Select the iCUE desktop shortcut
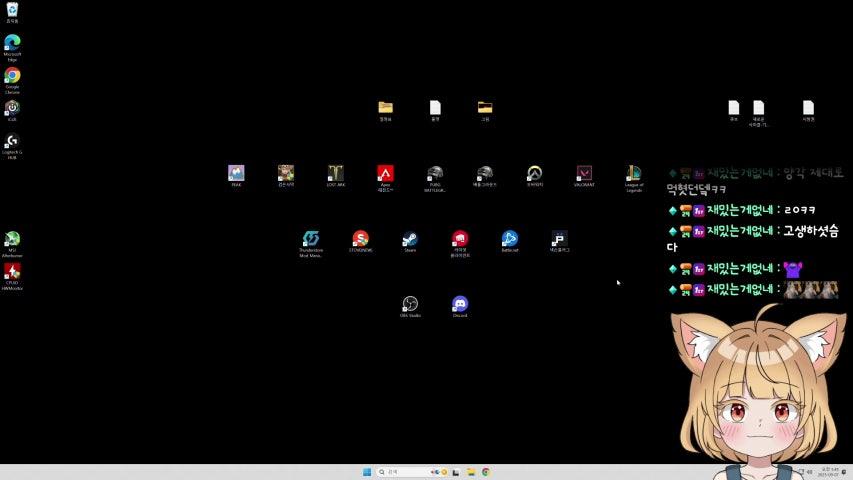Screen dimensions: 853x480 click(x=12, y=108)
